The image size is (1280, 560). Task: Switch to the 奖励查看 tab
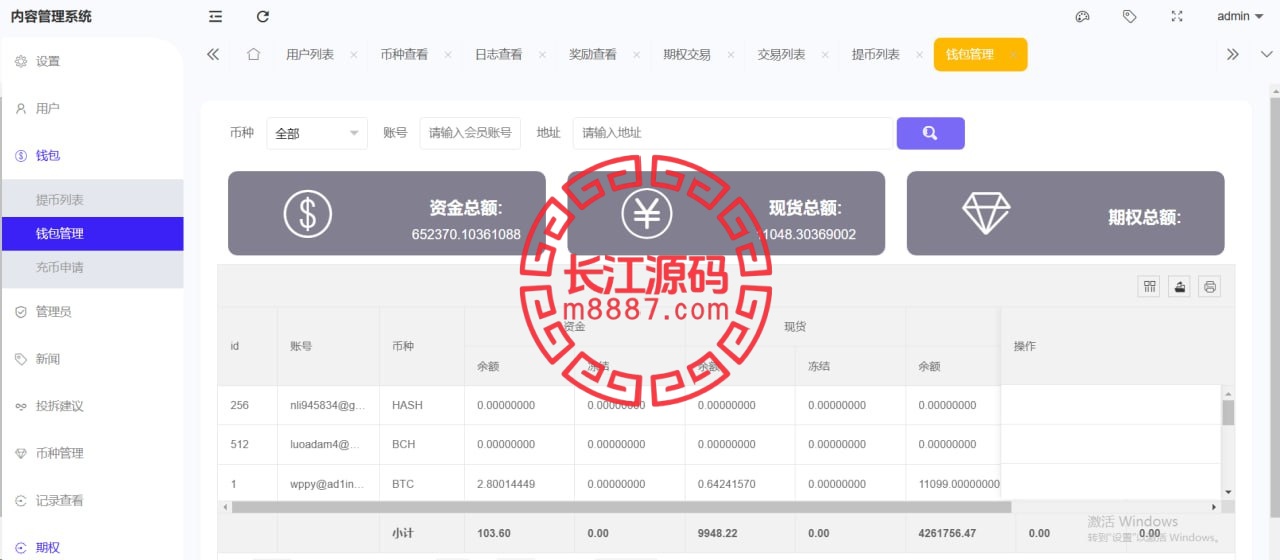(x=593, y=55)
